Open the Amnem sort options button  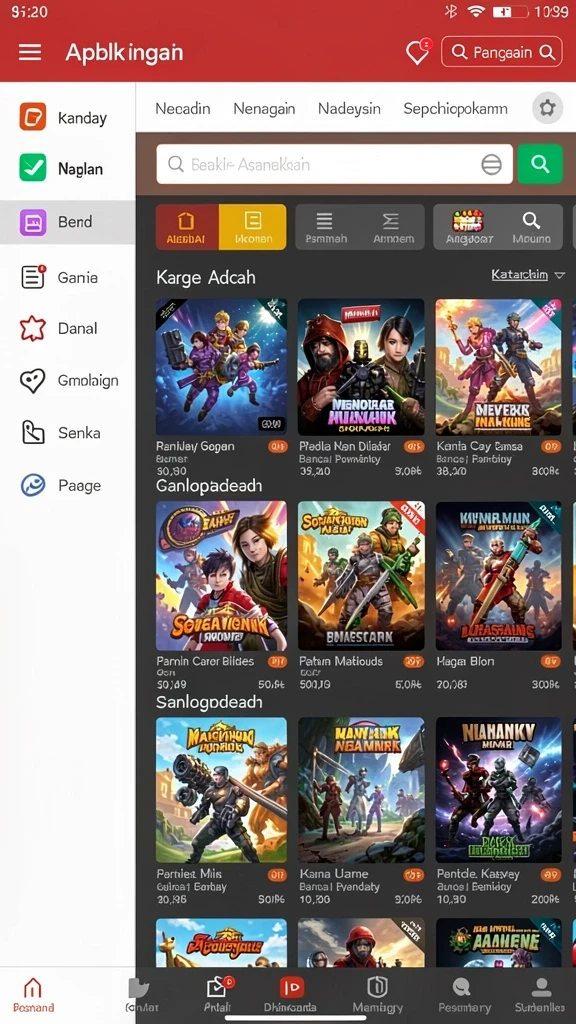click(392, 227)
